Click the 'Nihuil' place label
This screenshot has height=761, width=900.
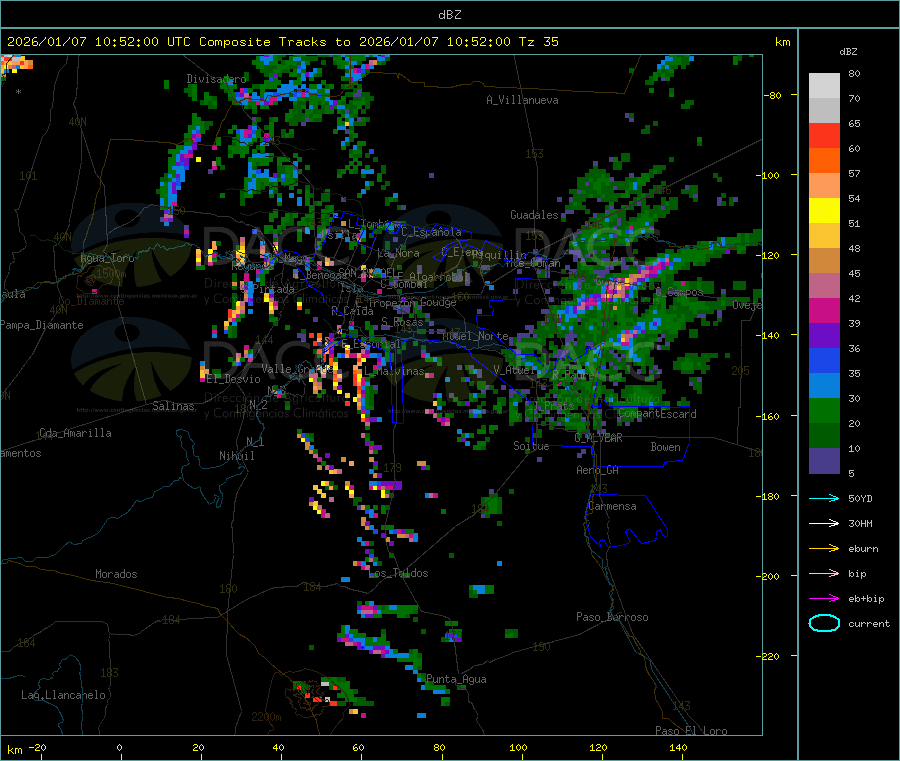pyautogui.click(x=236, y=456)
